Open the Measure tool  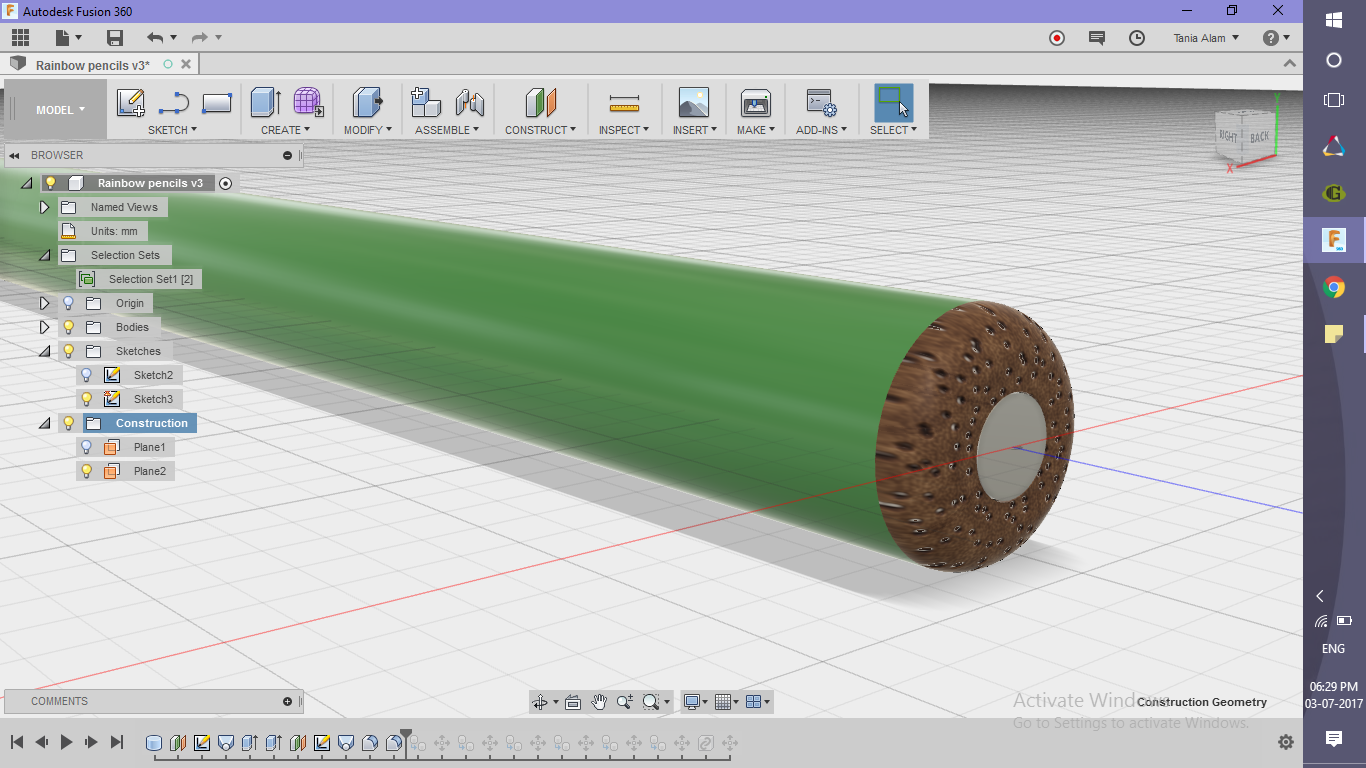[624, 103]
